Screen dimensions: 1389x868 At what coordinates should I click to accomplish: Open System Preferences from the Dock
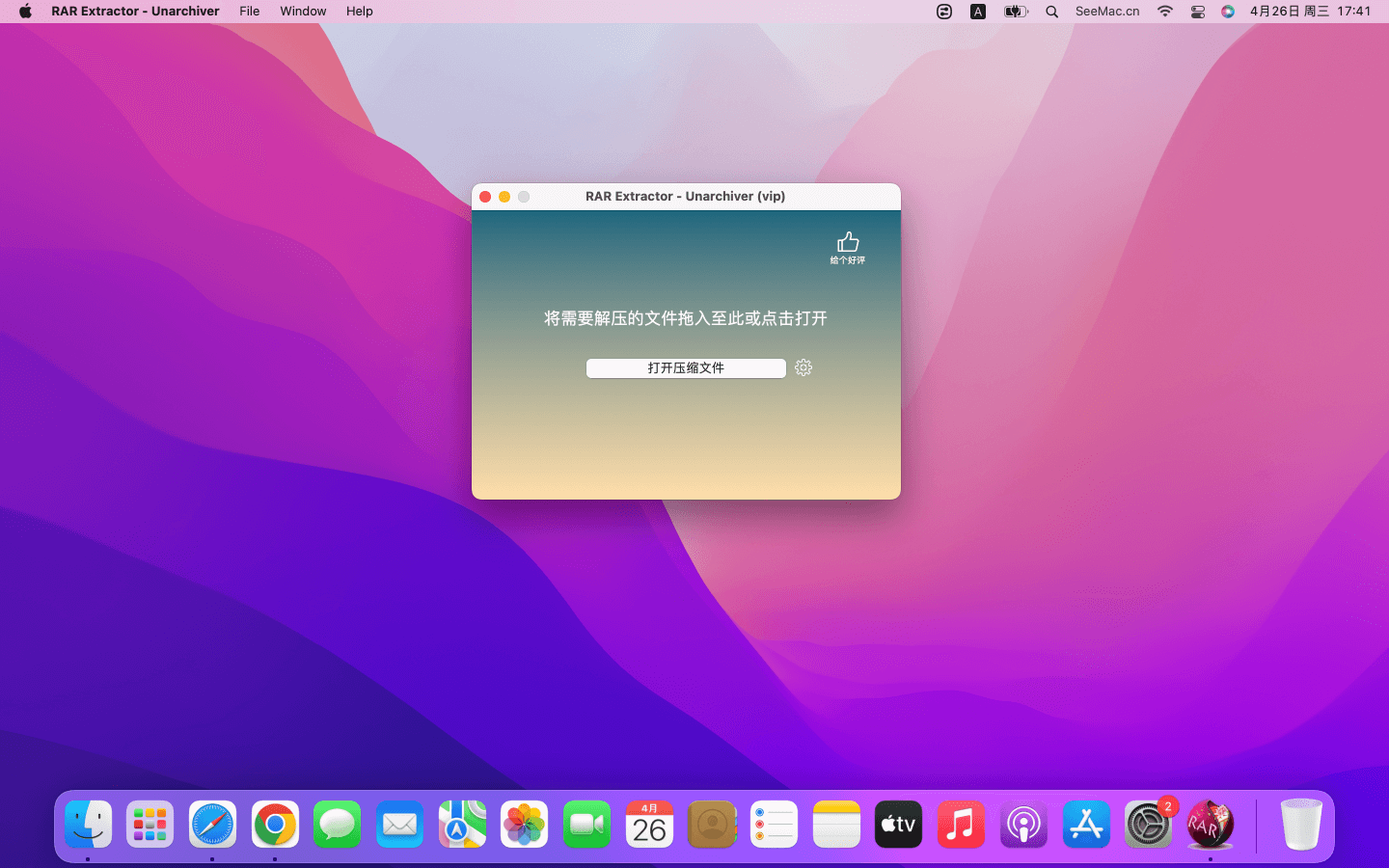click(1148, 825)
